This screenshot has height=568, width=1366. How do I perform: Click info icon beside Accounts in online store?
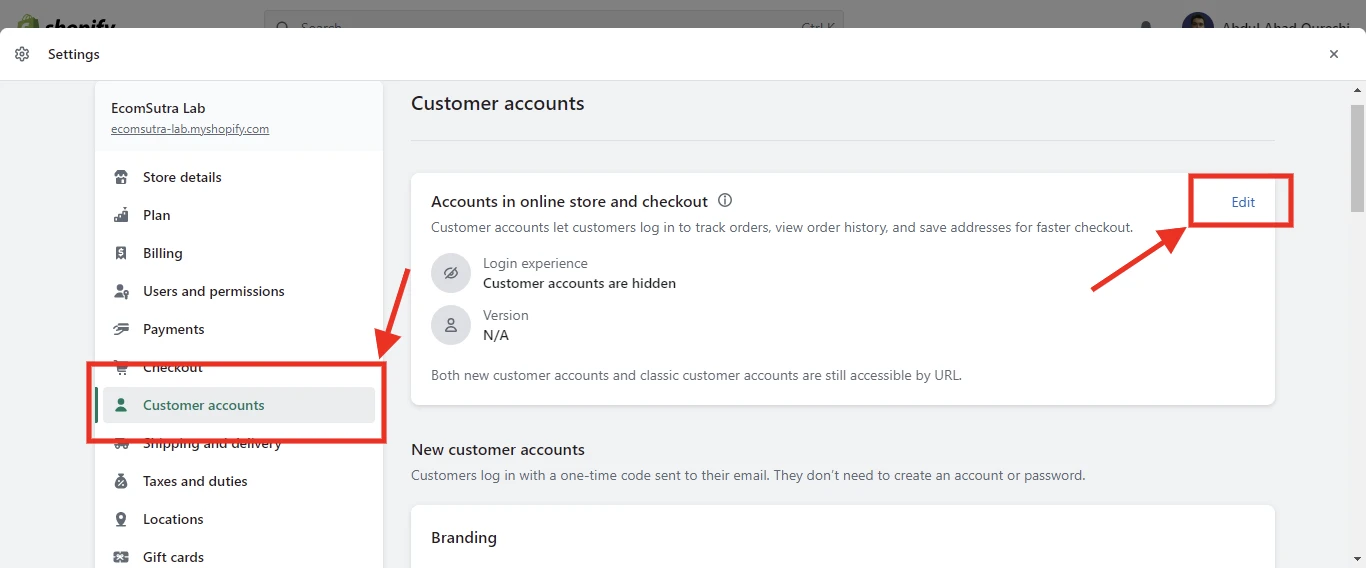(x=725, y=200)
